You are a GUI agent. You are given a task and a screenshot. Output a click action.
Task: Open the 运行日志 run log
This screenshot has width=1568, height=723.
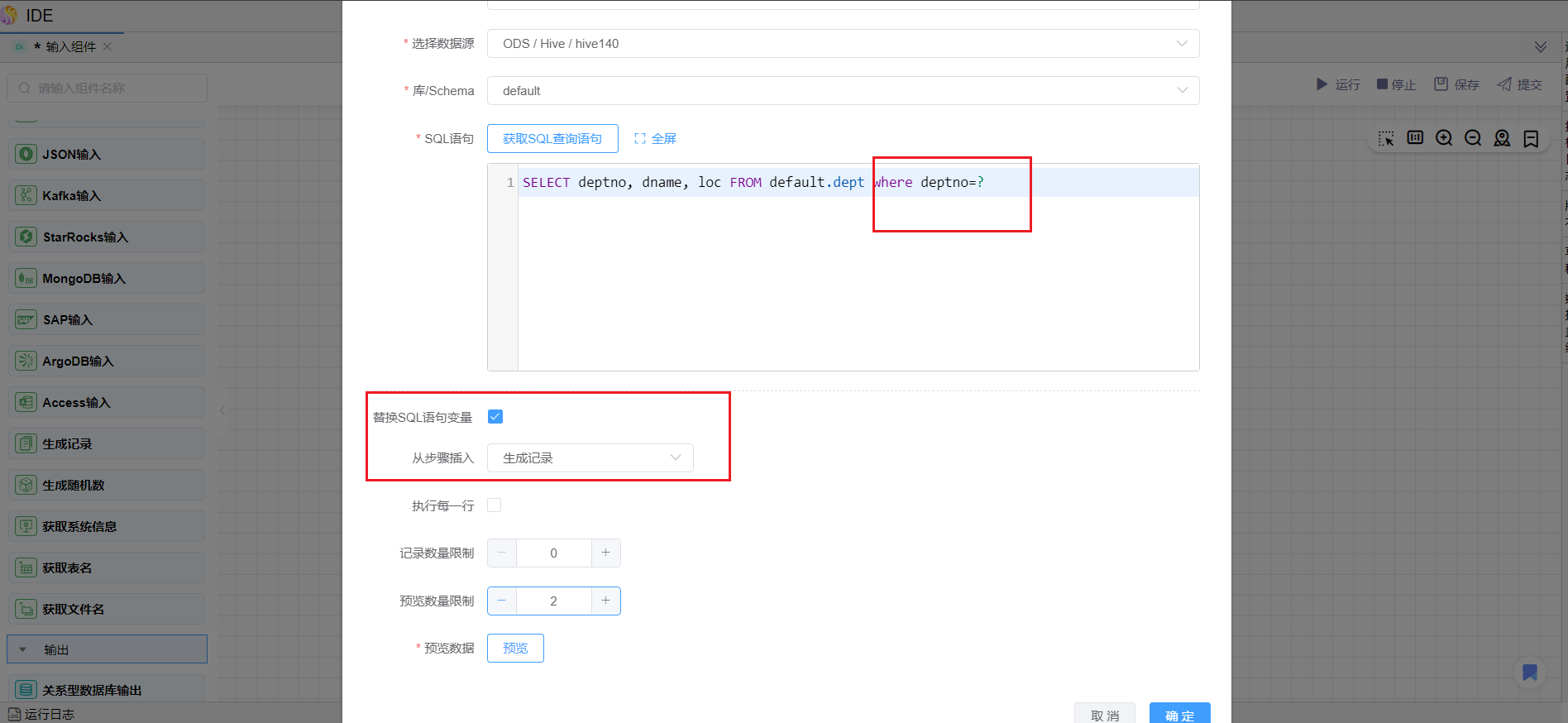point(41,714)
